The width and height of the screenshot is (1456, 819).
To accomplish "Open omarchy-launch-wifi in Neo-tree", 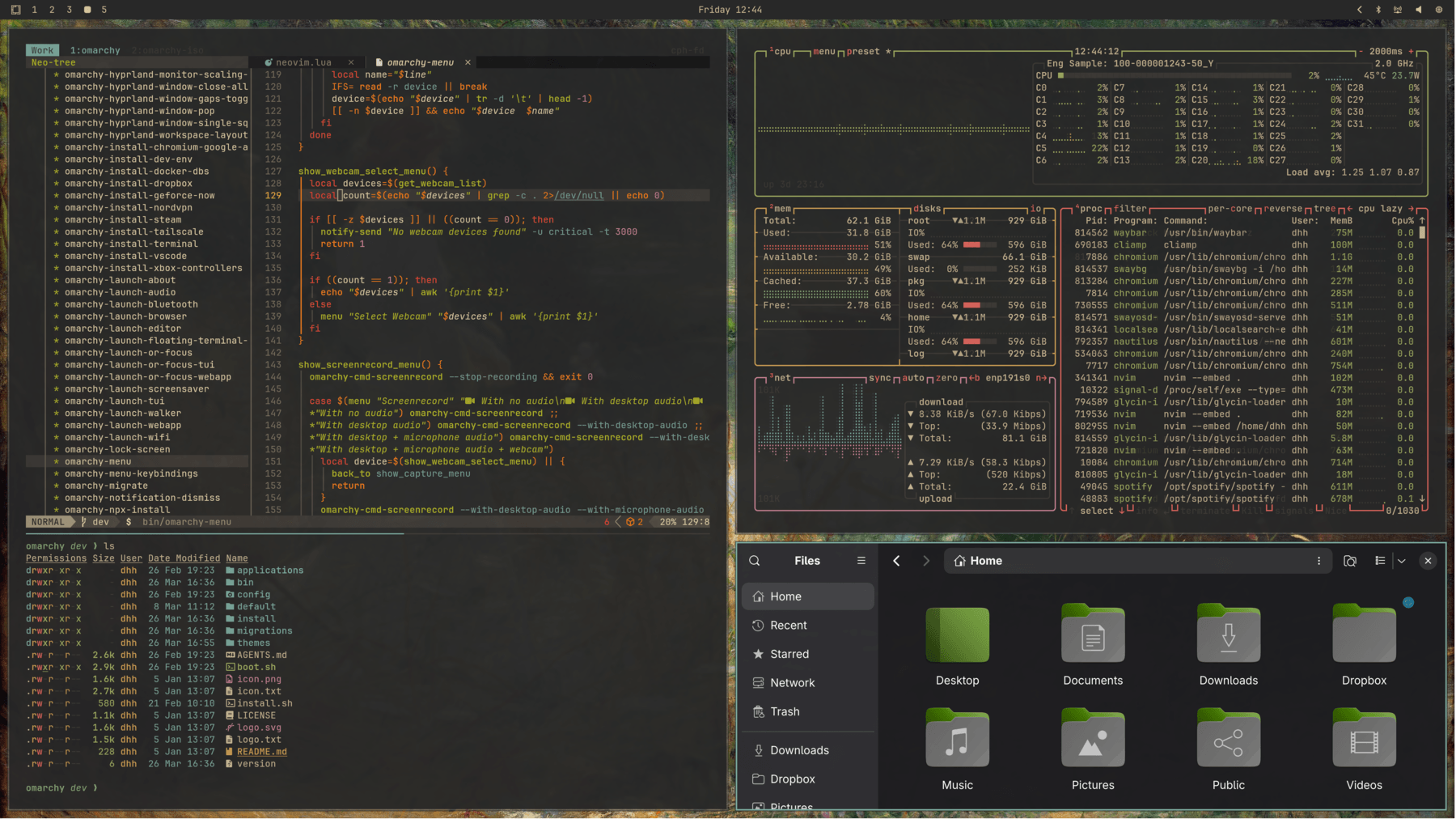I will [117, 438].
